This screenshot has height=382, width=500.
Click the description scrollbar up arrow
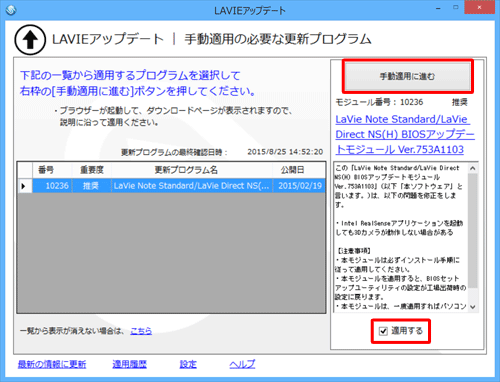coord(473,168)
